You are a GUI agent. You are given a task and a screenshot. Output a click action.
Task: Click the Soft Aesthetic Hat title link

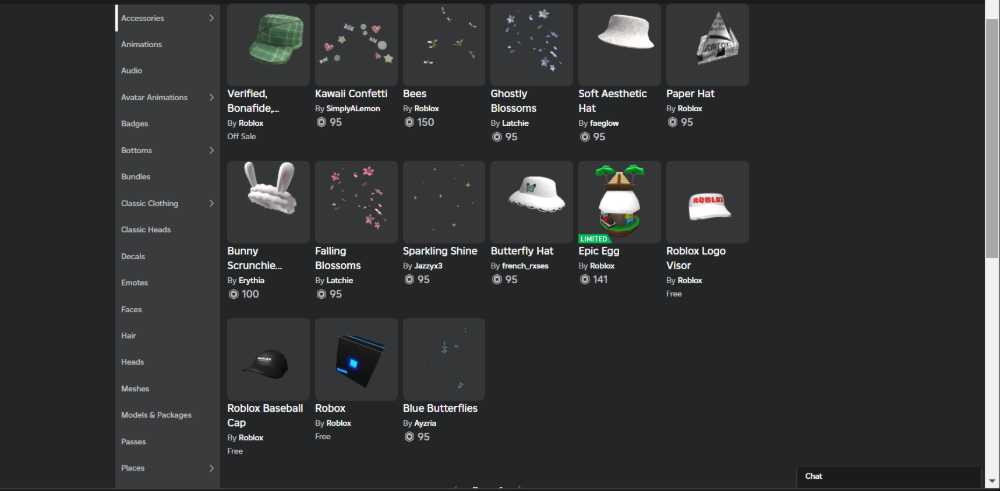point(613,101)
